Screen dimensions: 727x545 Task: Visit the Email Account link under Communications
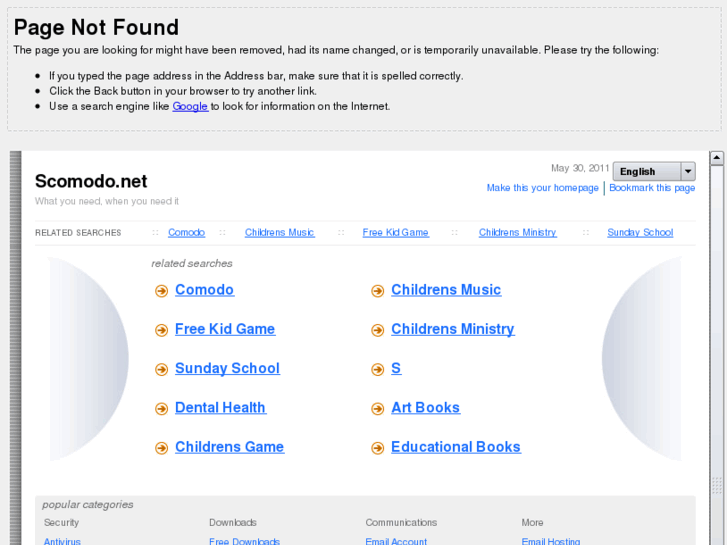(396, 541)
